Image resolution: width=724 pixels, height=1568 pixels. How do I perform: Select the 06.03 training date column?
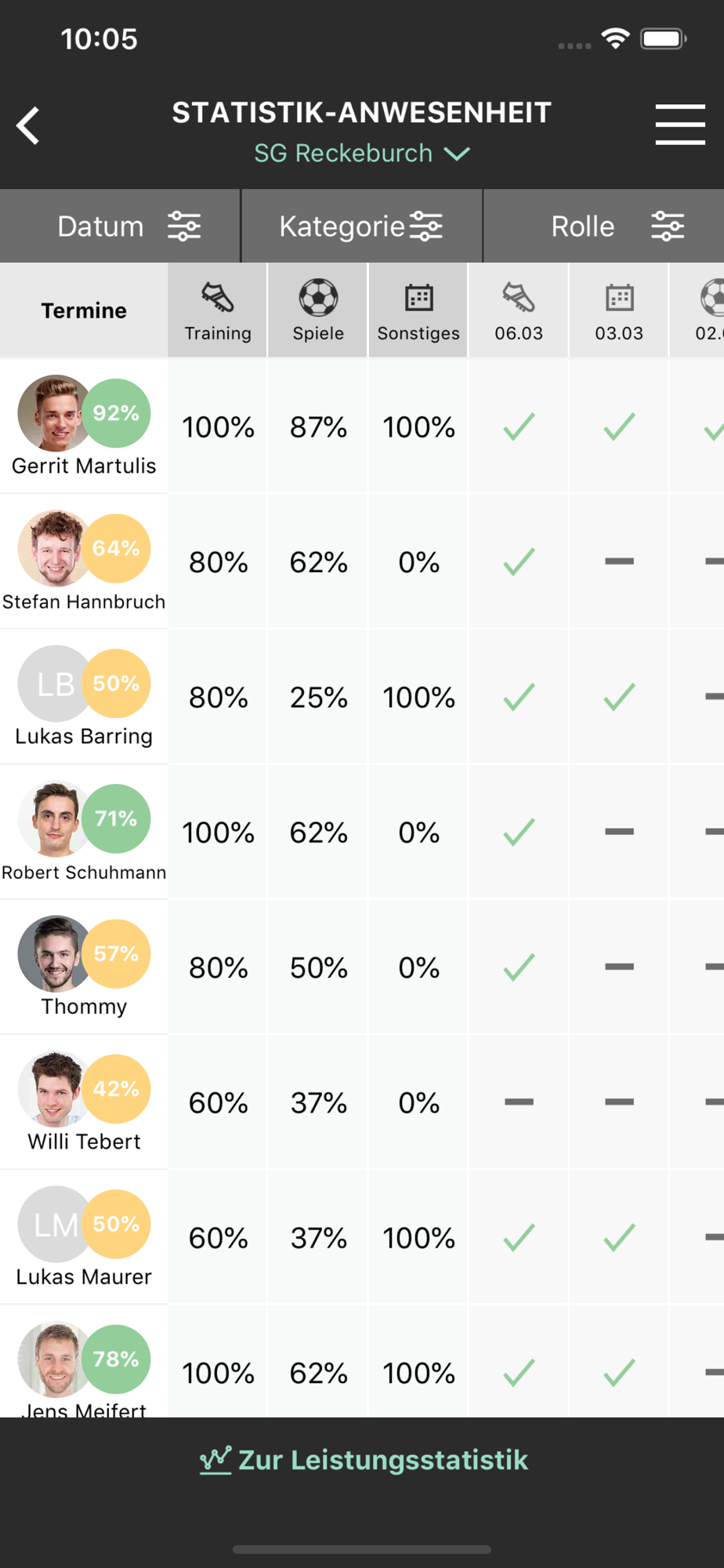tap(519, 310)
